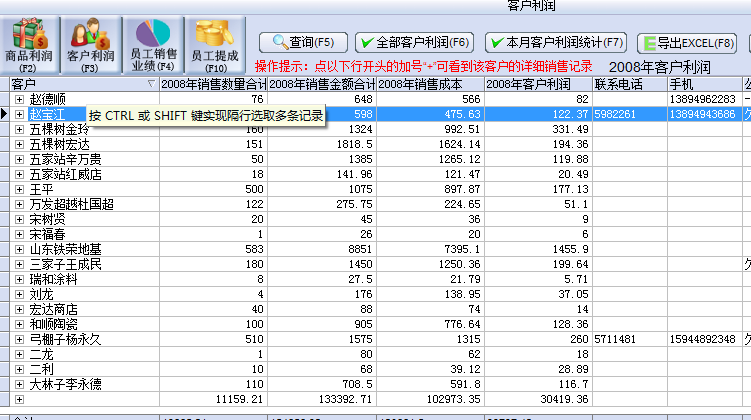Click phone number cell 5711481

pyautogui.click(x=629, y=339)
